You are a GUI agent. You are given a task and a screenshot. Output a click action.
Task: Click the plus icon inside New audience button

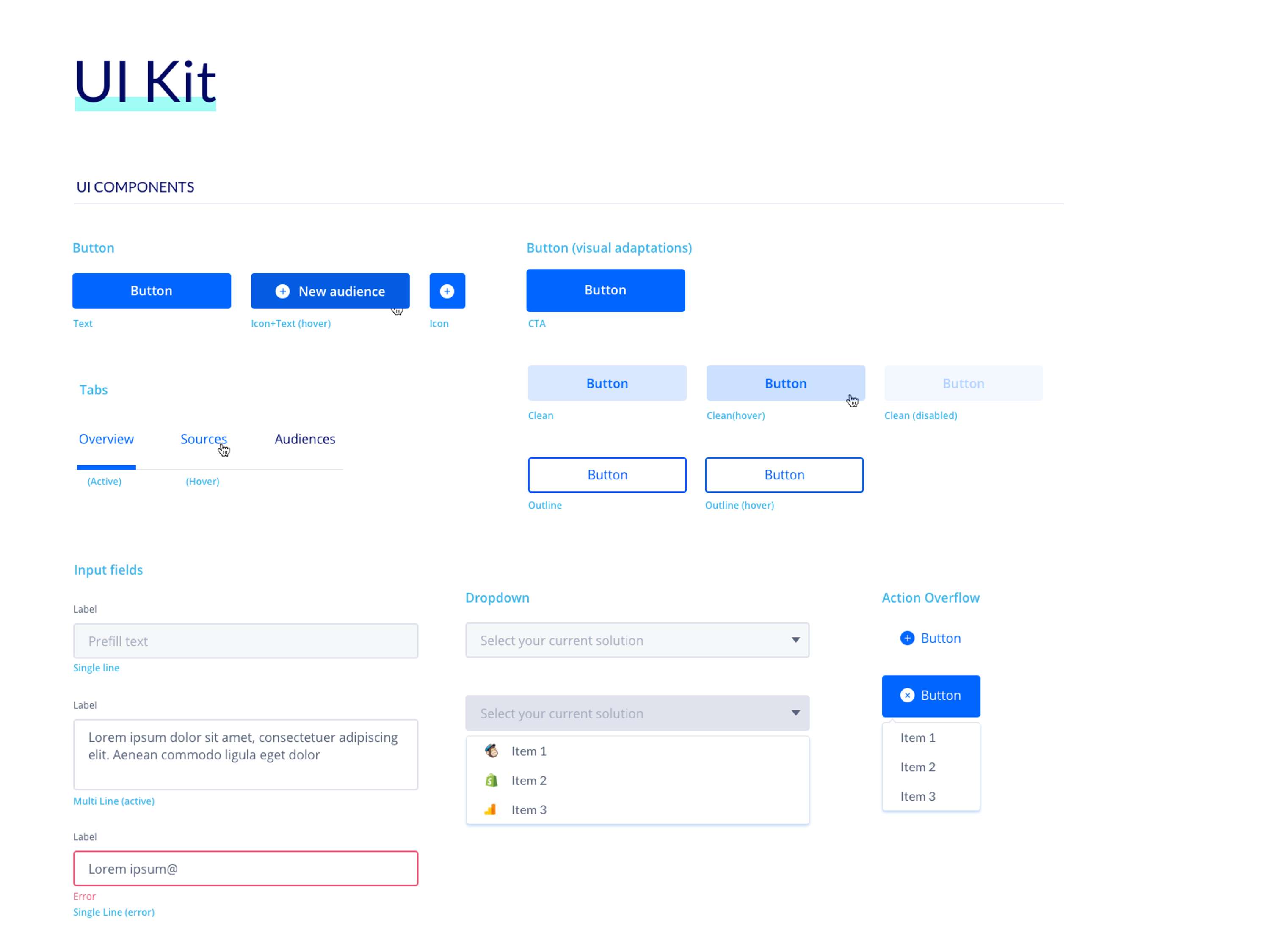[x=282, y=292]
